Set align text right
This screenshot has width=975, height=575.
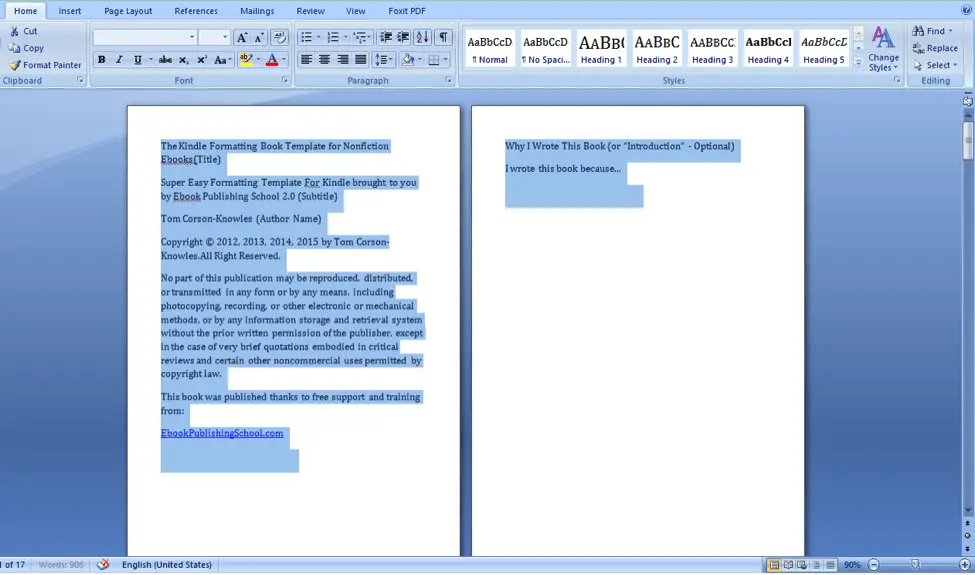pos(343,60)
